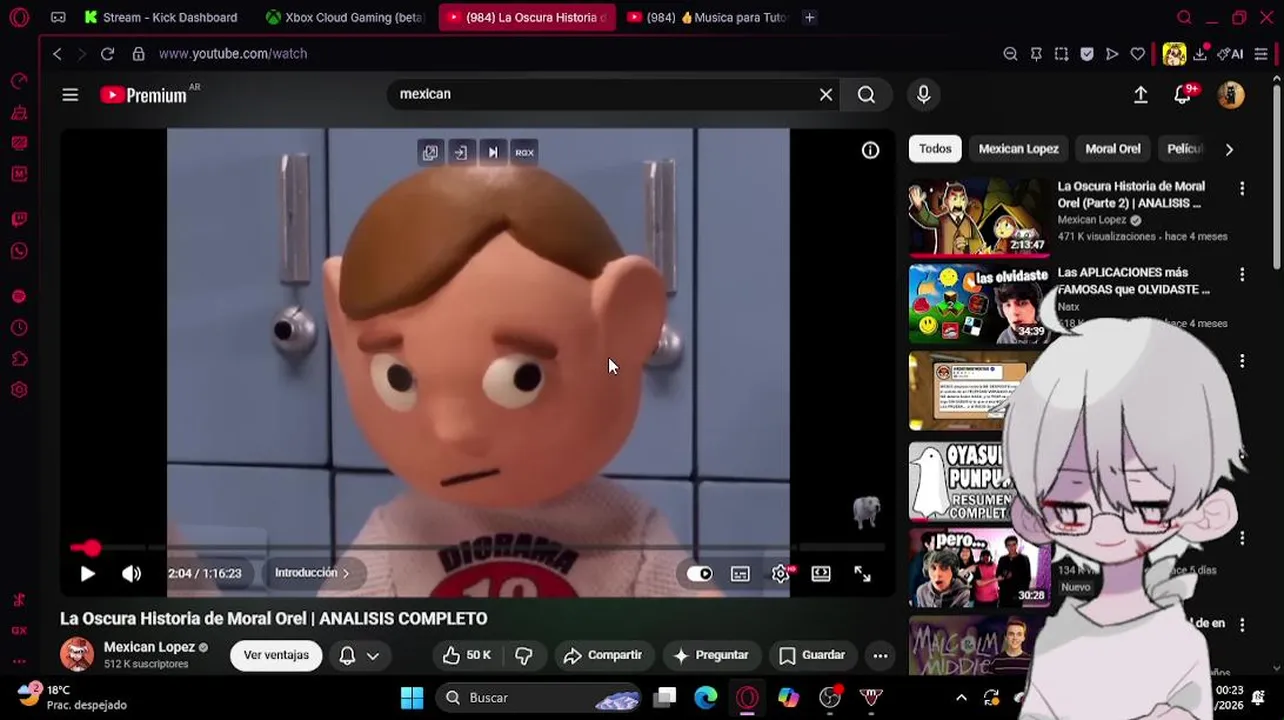
Task: Open Opera easy setup menu icon
Action: (x=1262, y=54)
